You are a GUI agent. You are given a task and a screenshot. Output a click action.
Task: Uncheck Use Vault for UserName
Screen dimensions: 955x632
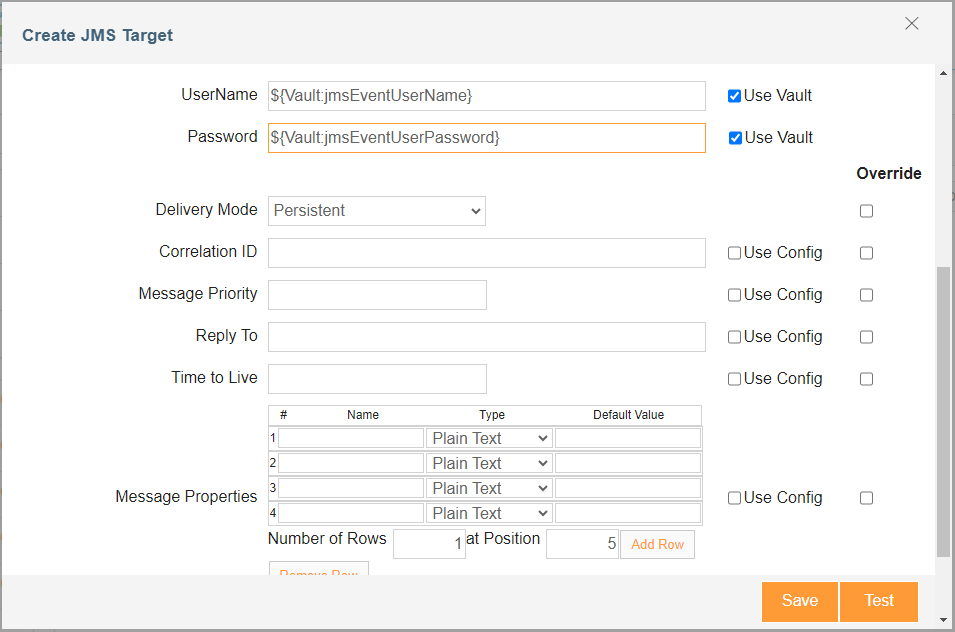pyautogui.click(x=735, y=96)
